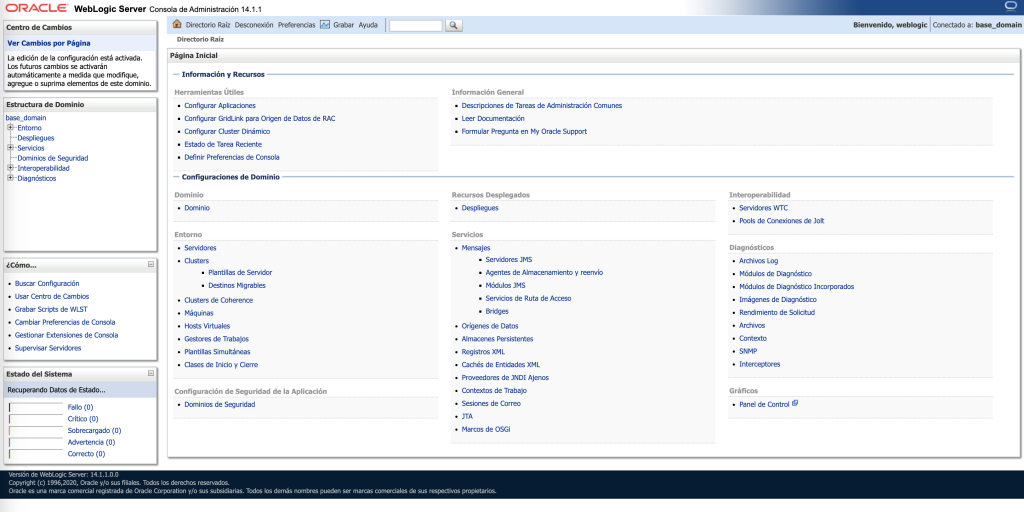Screen dimensions: 1024x512
Task: Click the external-window icon next to Panel de Control
Action: click(795, 404)
